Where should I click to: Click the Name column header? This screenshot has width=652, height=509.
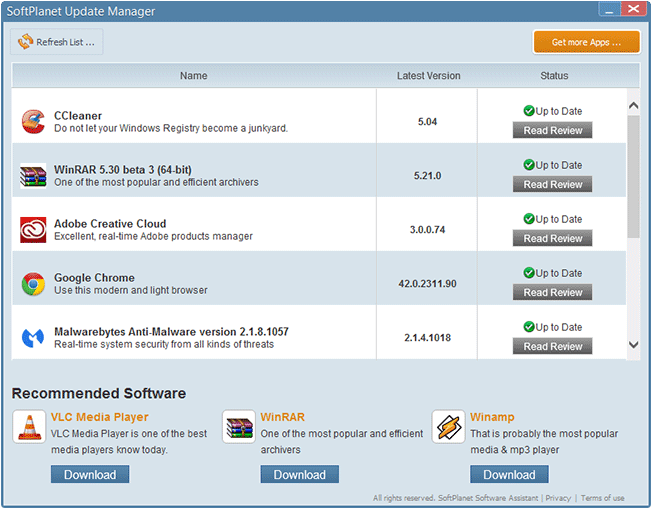tap(193, 76)
